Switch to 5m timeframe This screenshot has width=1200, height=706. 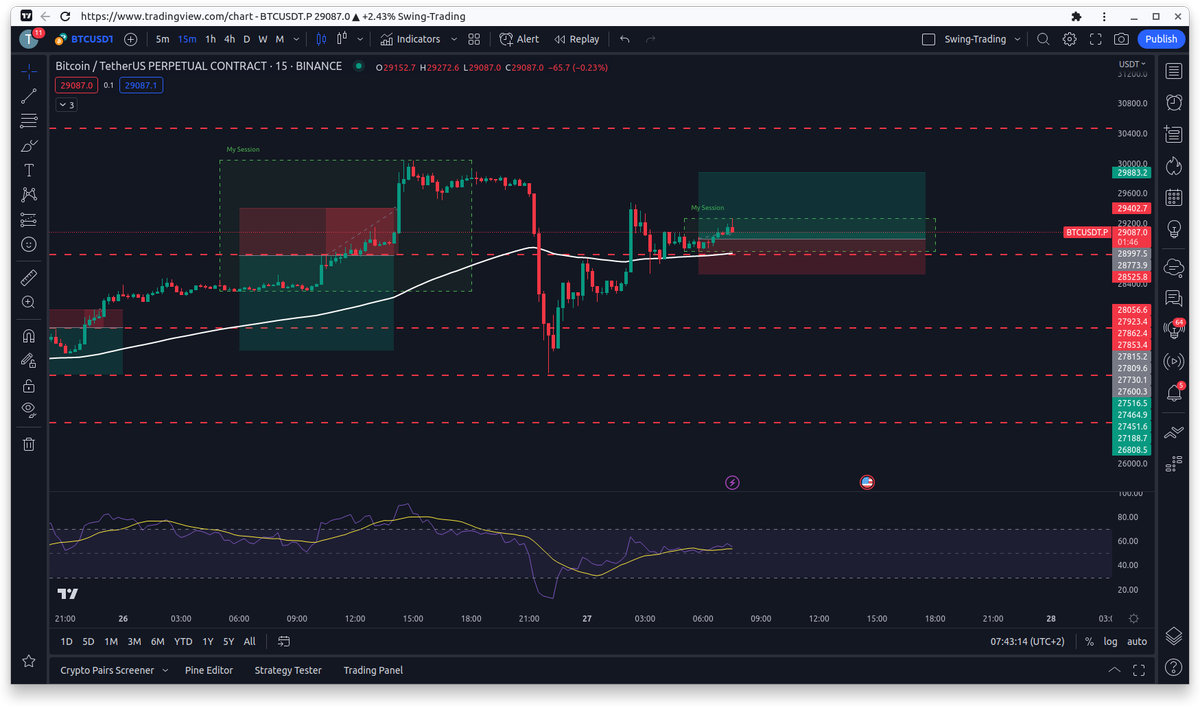pyautogui.click(x=162, y=39)
